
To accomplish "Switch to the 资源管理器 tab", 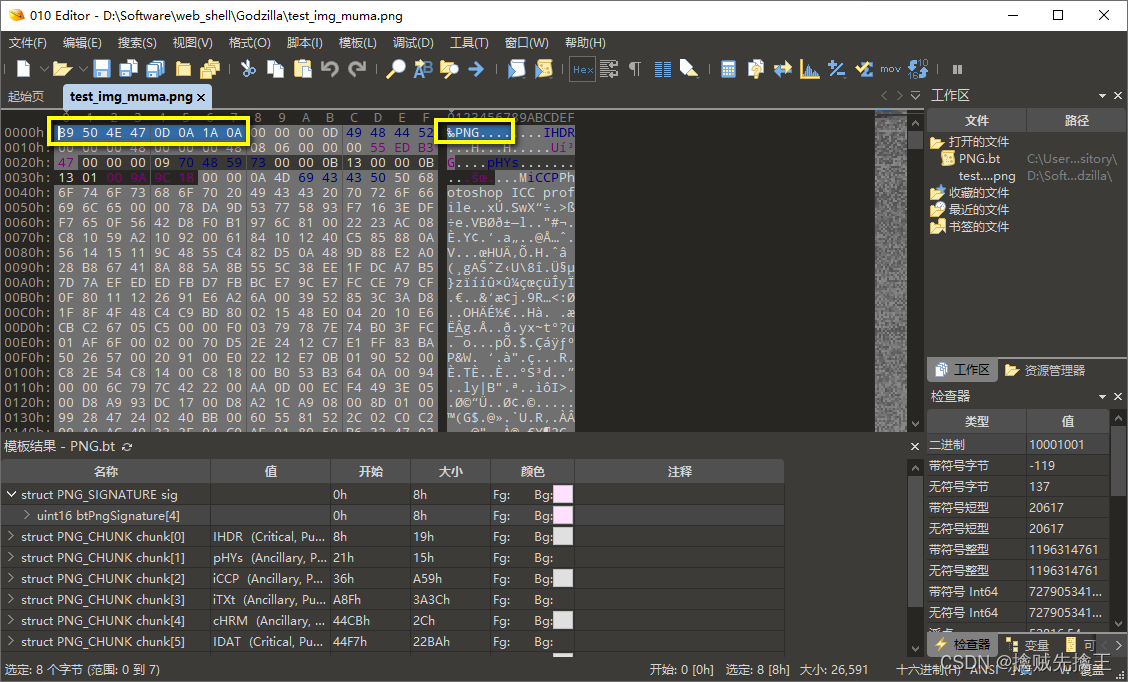I will click(x=1045, y=370).
